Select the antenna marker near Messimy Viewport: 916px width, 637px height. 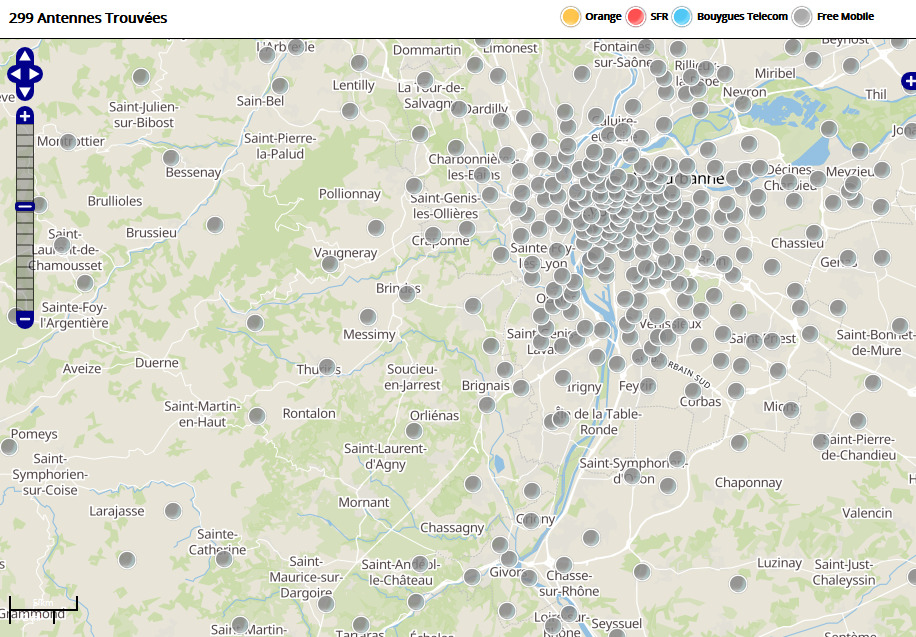[x=368, y=317]
